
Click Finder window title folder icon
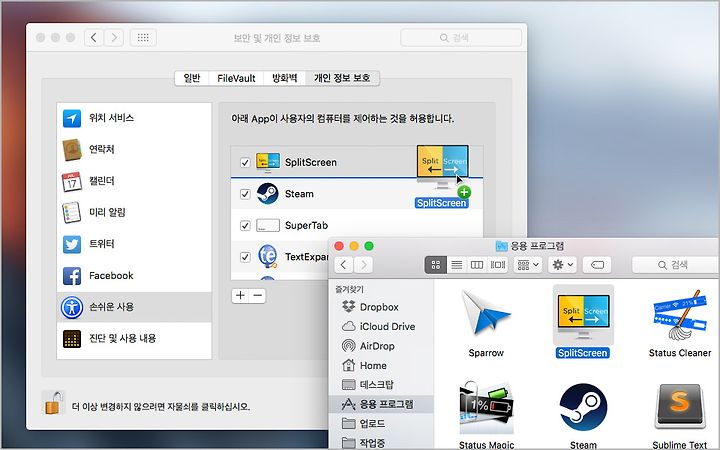click(501, 246)
